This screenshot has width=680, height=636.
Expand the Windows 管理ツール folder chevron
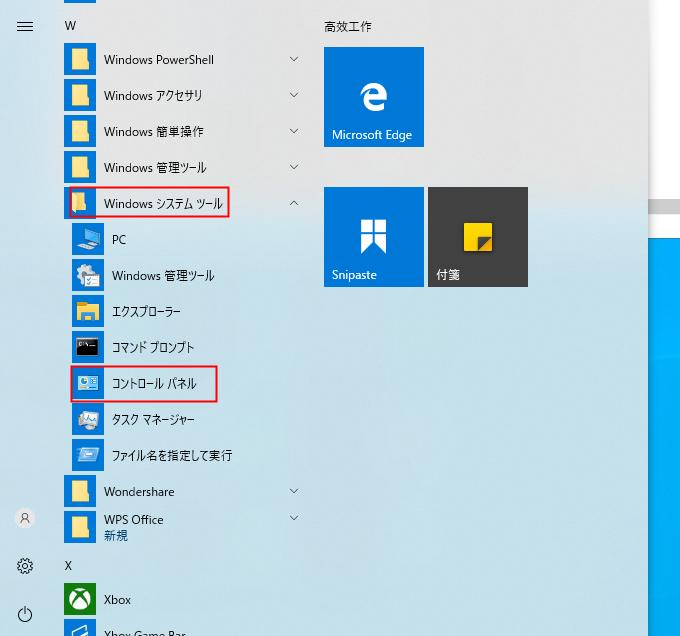pos(294,167)
